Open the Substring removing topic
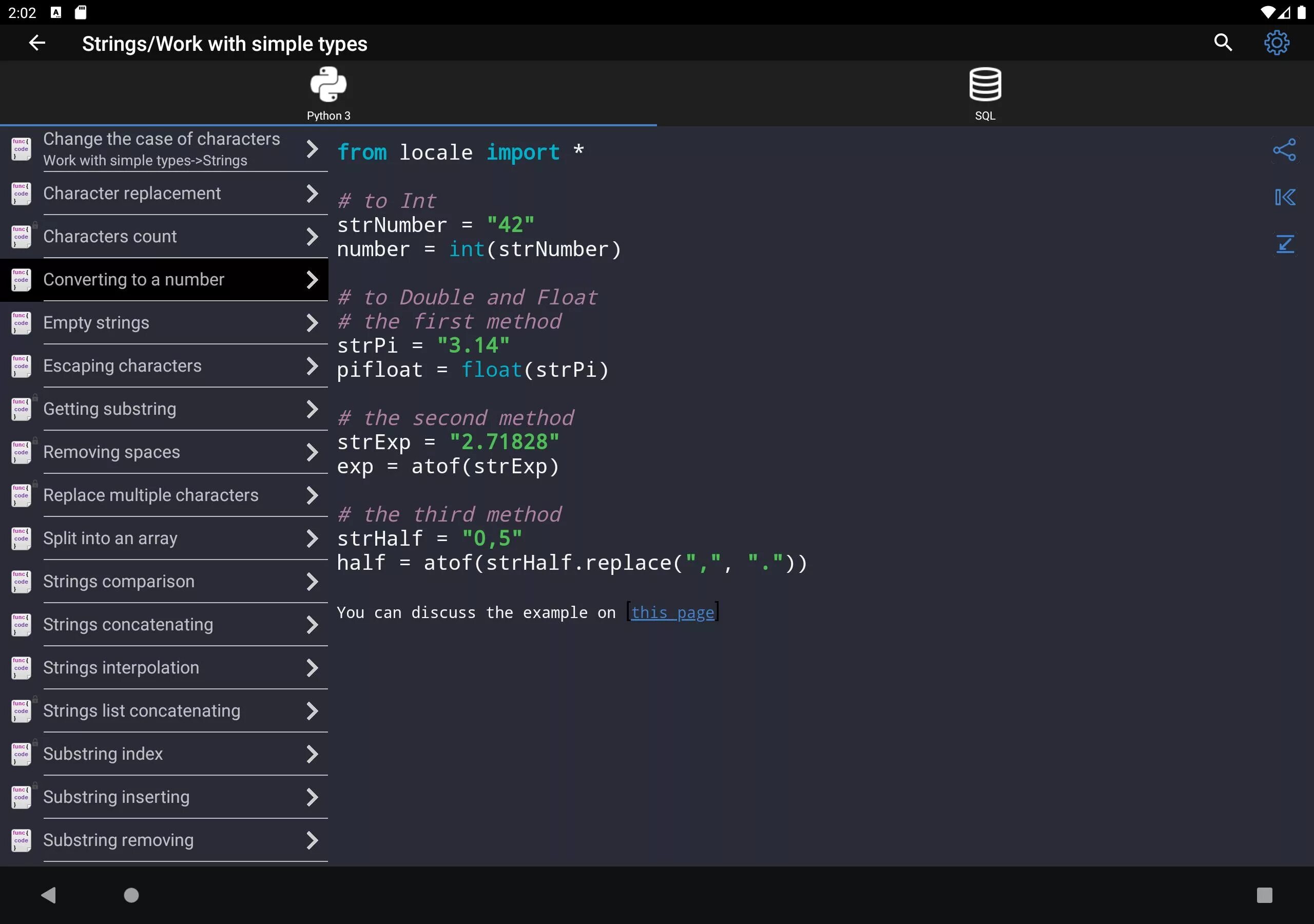The image size is (1314, 924). click(x=164, y=840)
